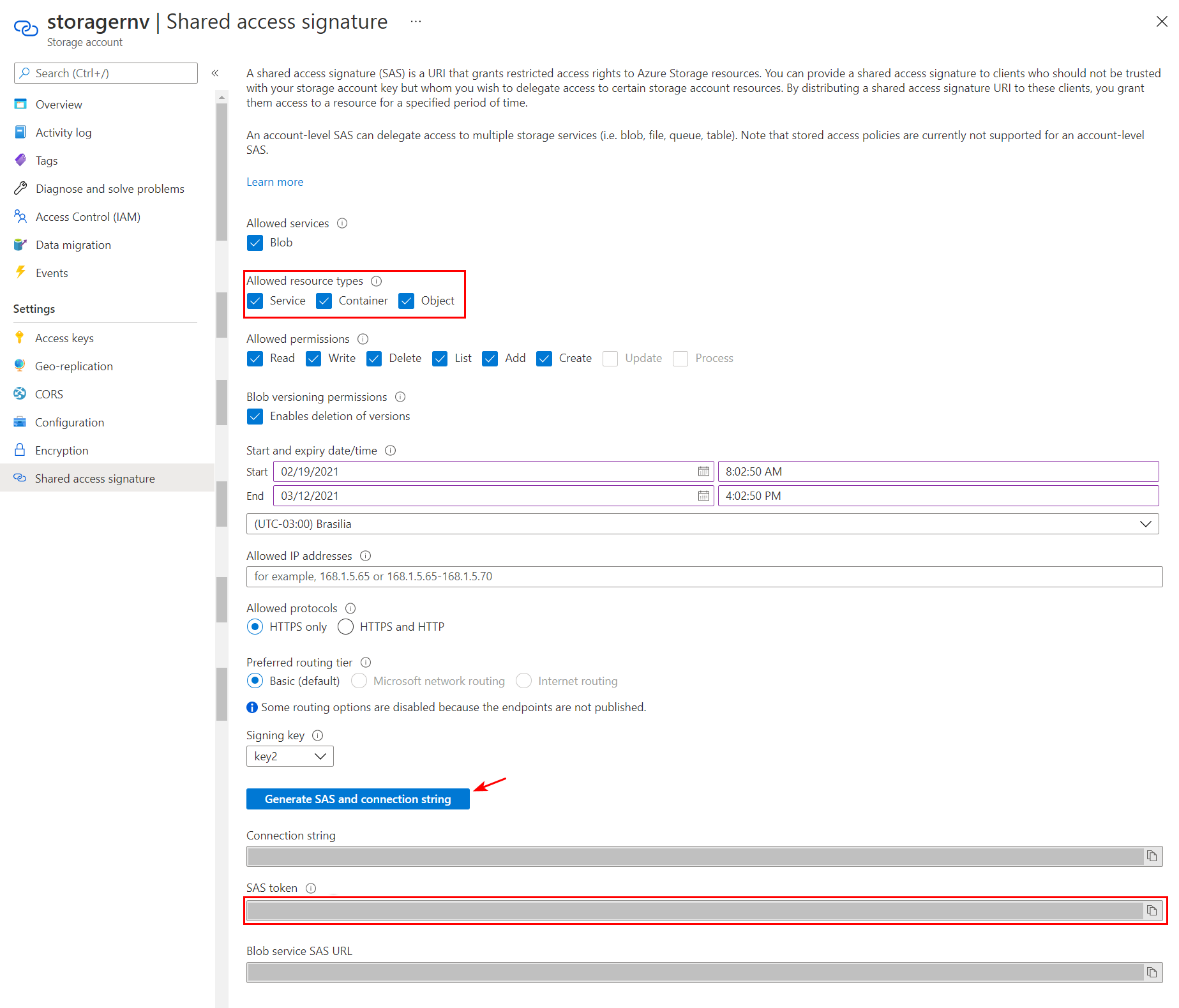The height and width of the screenshot is (1008, 1179).
Task: Copy the Connection string to clipboard
Action: pyautogui.click(x=1152, y=856)
